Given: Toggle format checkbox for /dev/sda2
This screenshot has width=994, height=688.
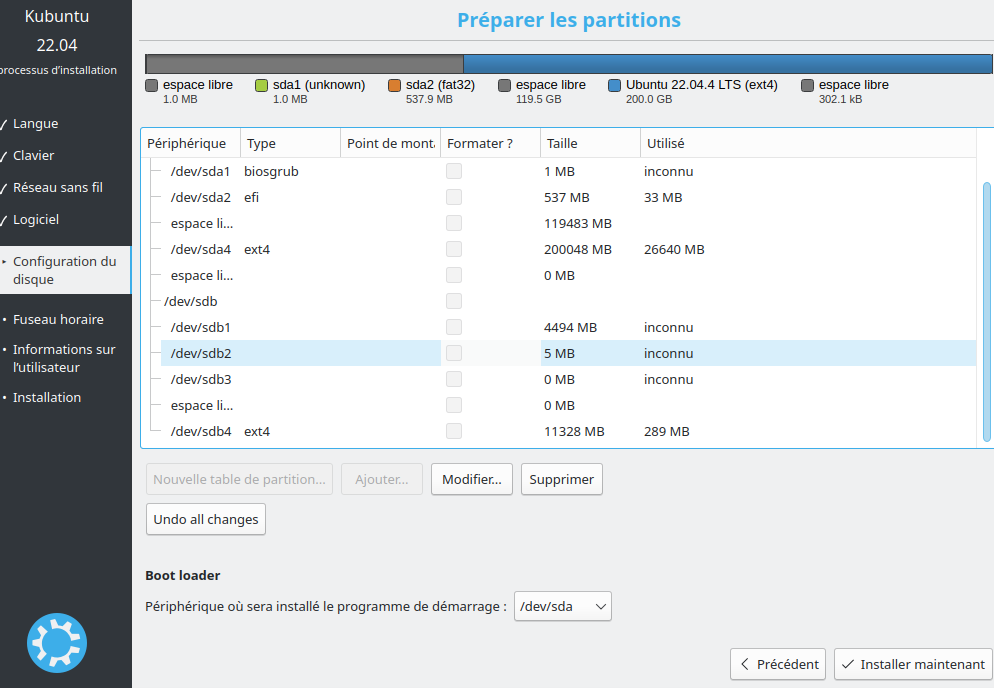Looking at the screenshot, I should 454,197.
